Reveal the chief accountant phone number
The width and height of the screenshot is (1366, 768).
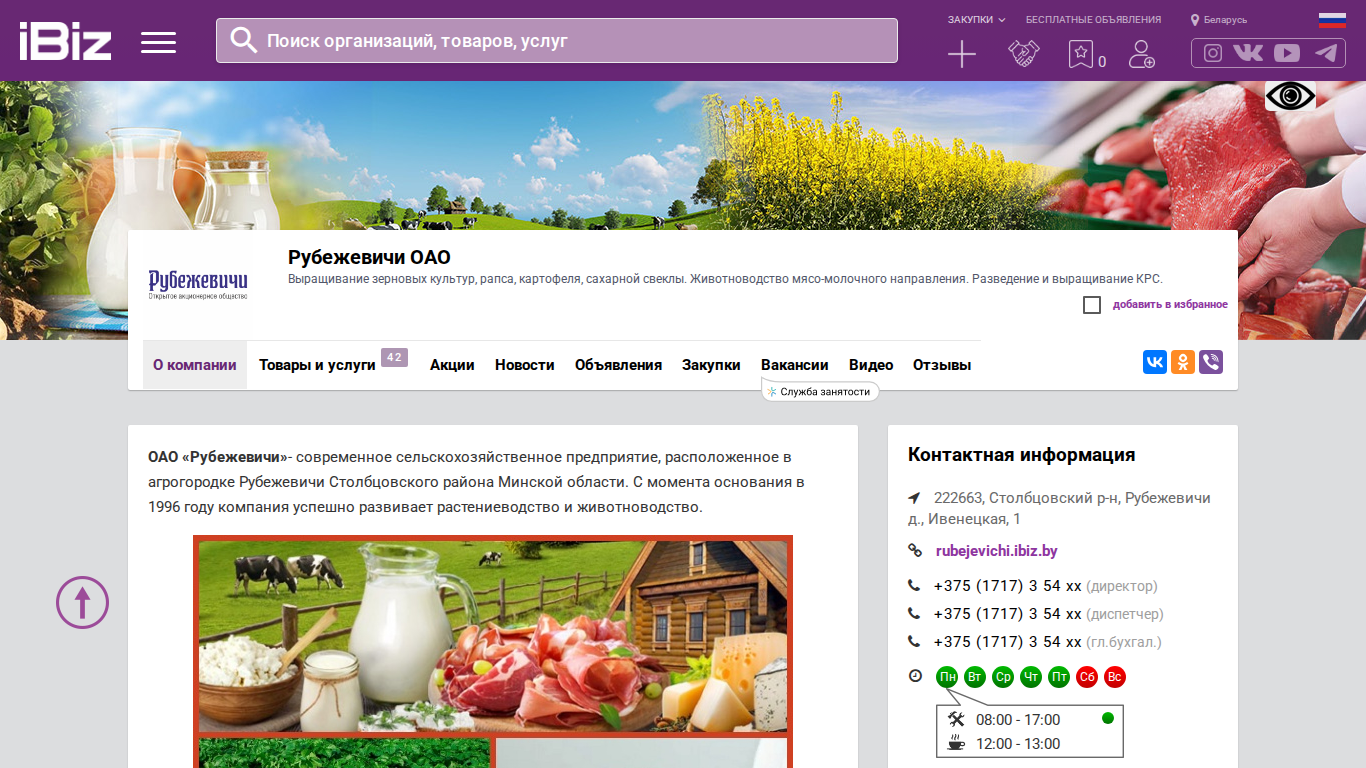click(x=1008, y=642)
